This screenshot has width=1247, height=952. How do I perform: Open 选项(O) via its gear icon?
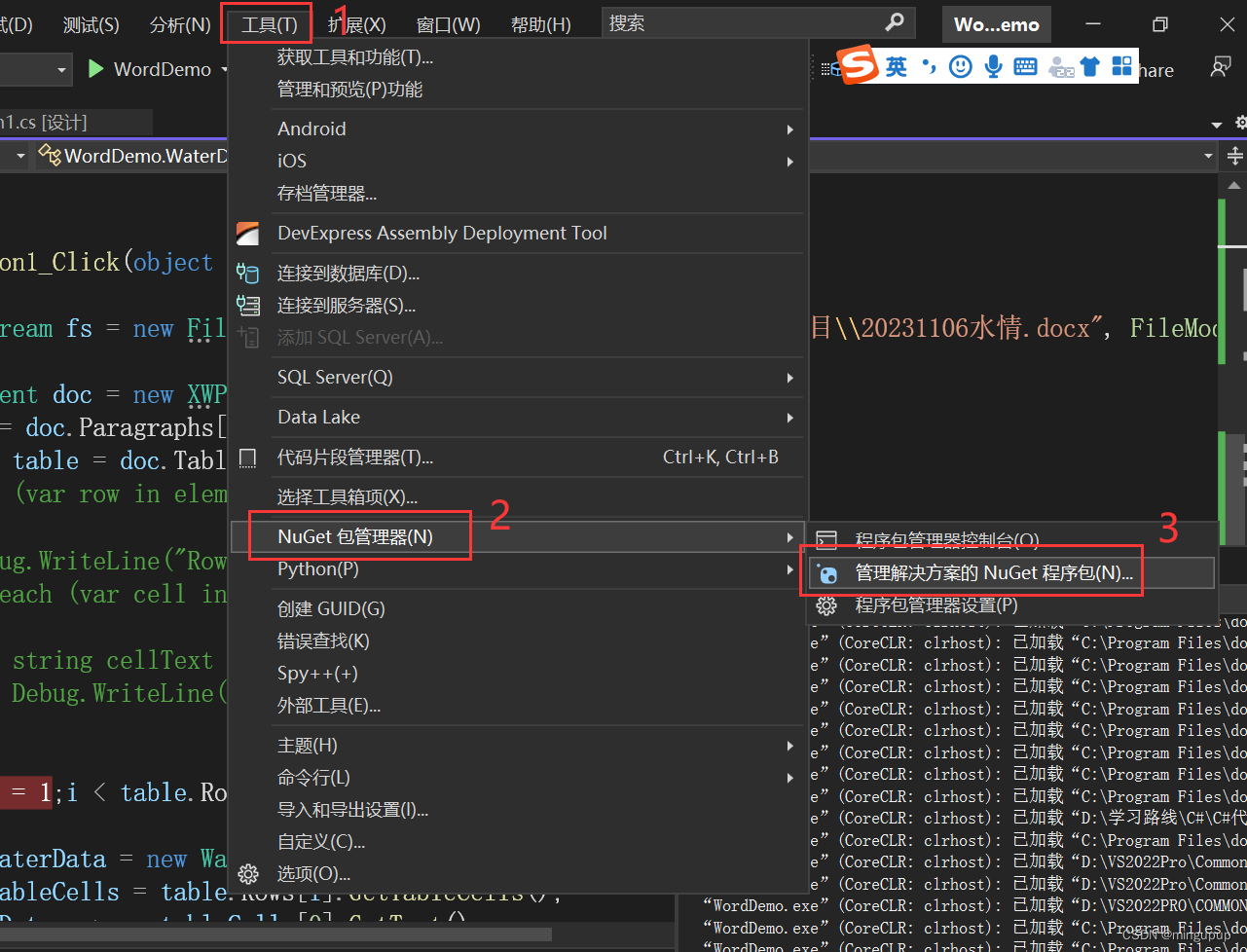click(248, 874)
